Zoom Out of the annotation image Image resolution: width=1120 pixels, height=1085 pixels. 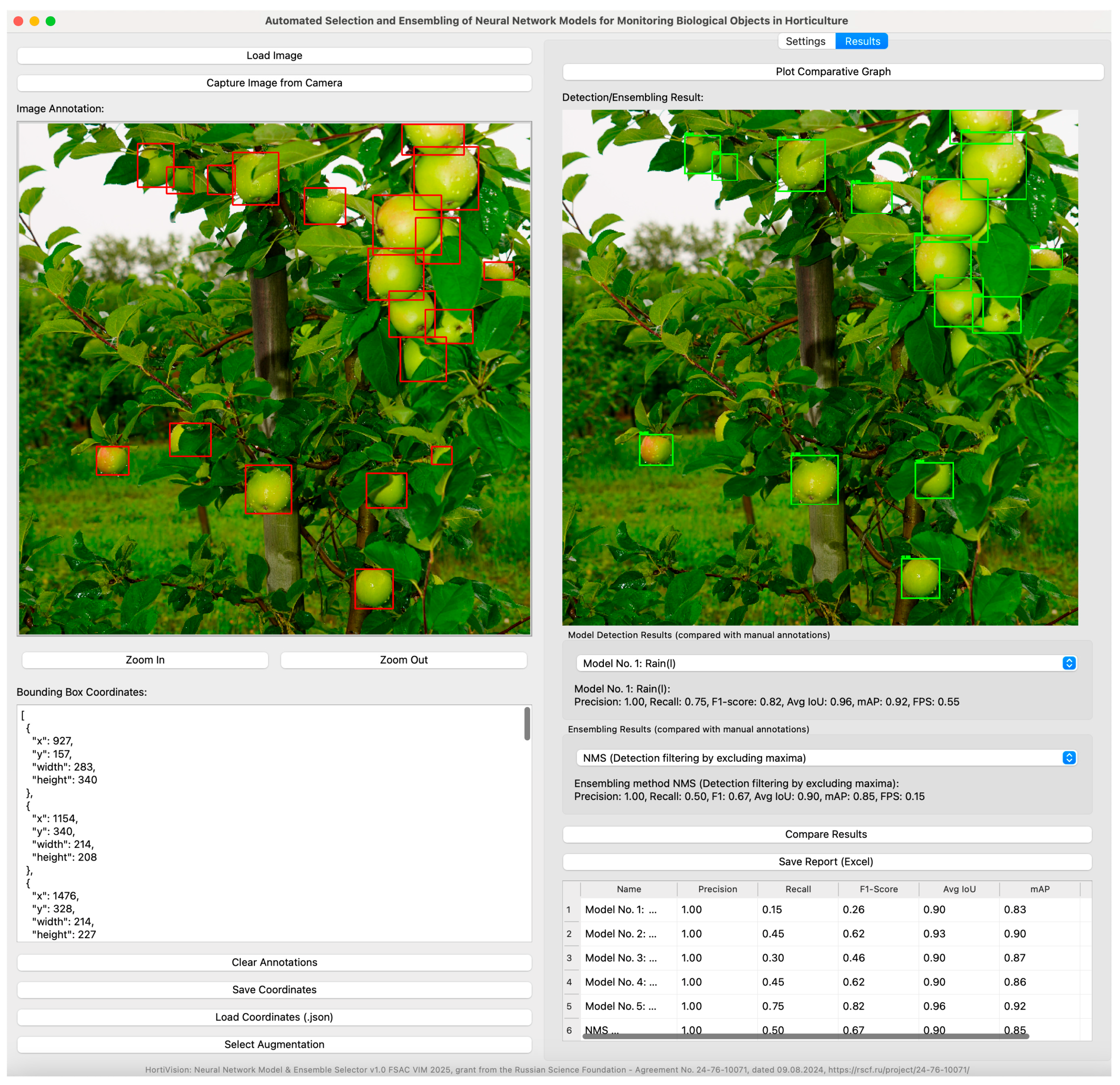coord(404,660)
